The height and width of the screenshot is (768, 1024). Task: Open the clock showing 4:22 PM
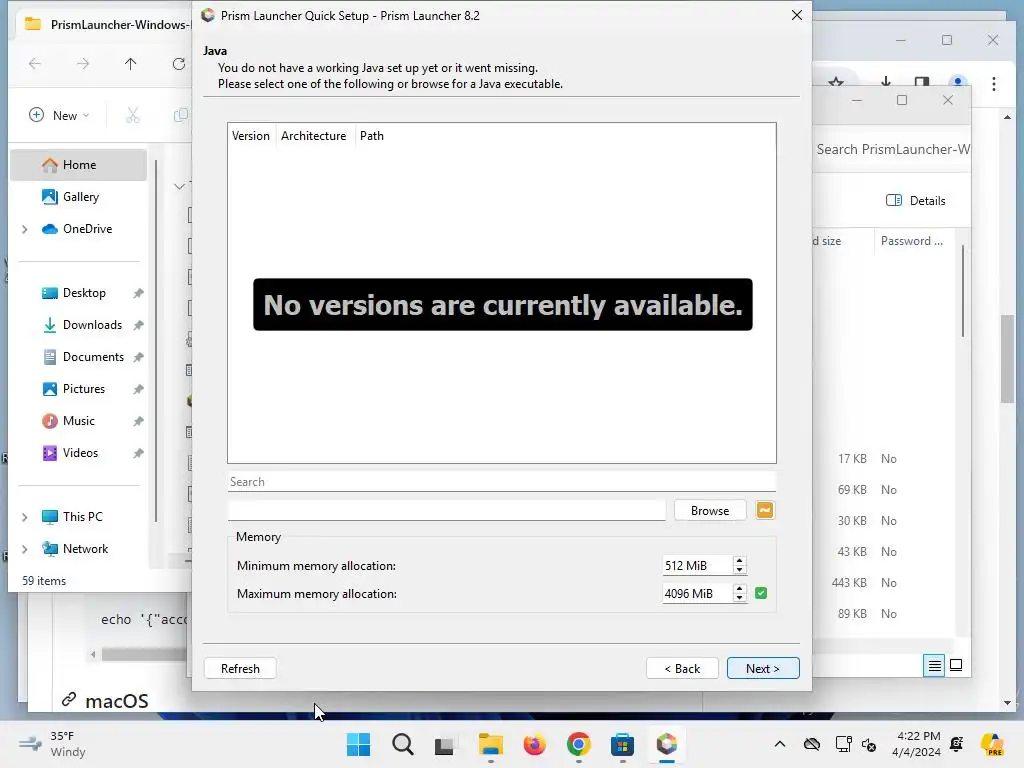[x=916, y=744]
